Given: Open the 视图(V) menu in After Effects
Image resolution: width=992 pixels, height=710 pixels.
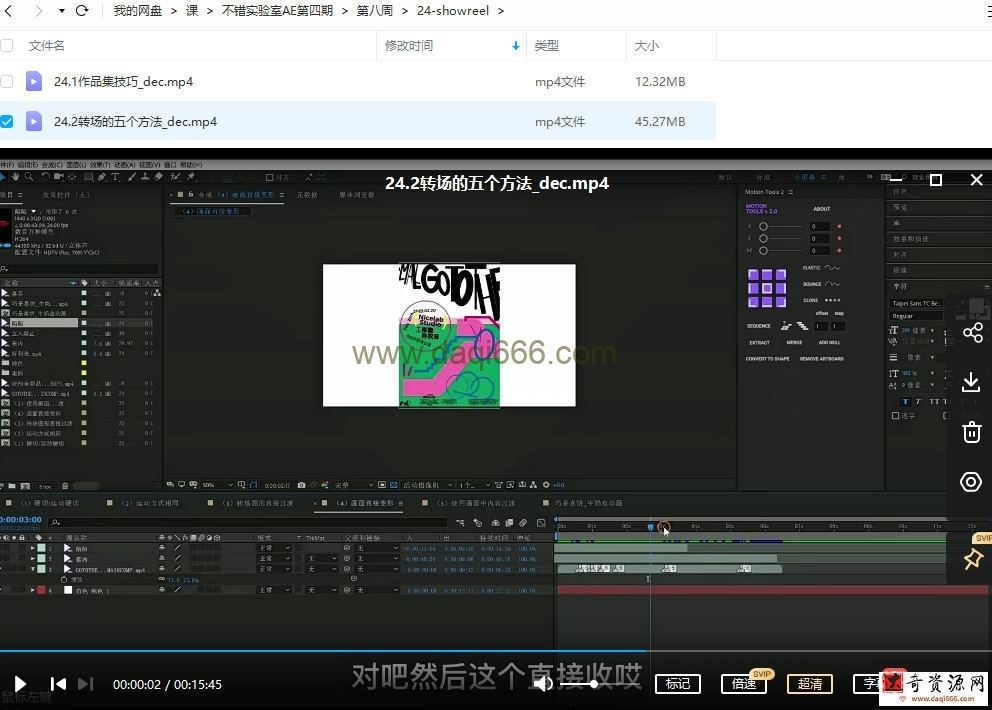Looking at the screenshot, I should pos(149,165).
